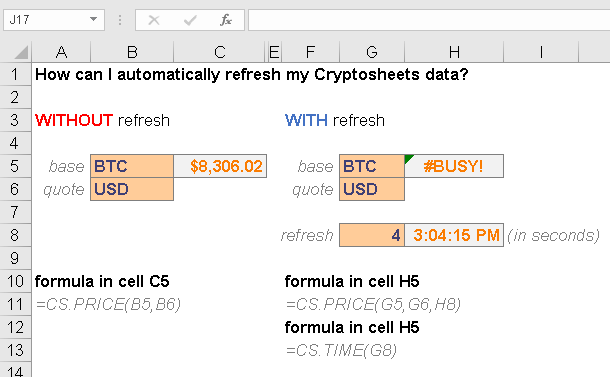Select row 4 header
610x377 pixels.
point(15,143)
